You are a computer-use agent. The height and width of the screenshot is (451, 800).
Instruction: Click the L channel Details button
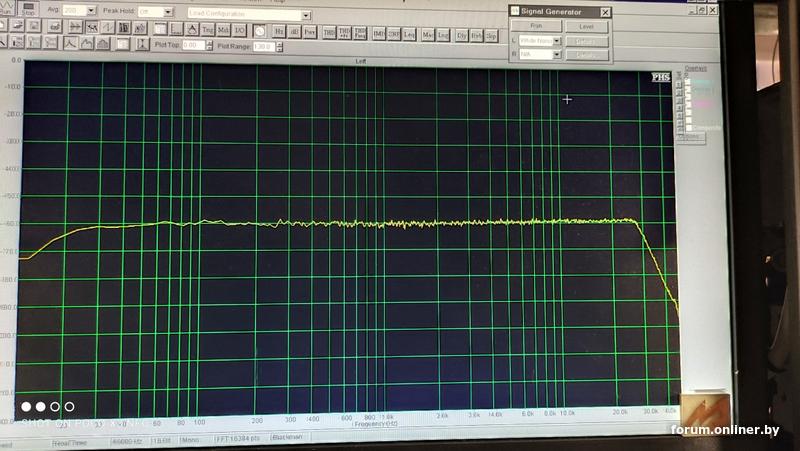coord(587,41)
